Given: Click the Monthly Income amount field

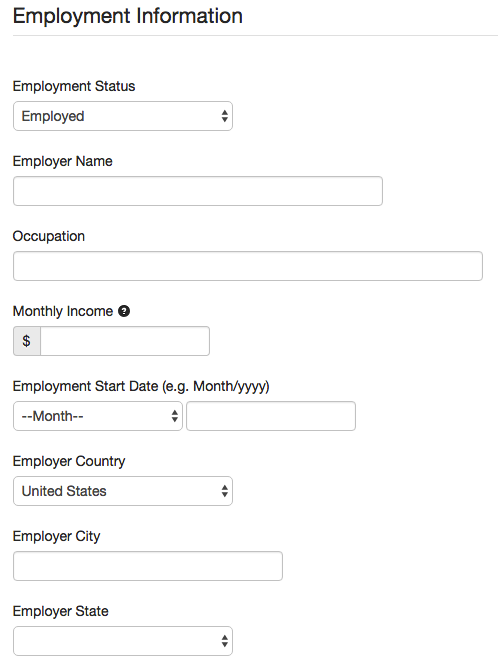Looking at the screenshot, I should point(125,341).
